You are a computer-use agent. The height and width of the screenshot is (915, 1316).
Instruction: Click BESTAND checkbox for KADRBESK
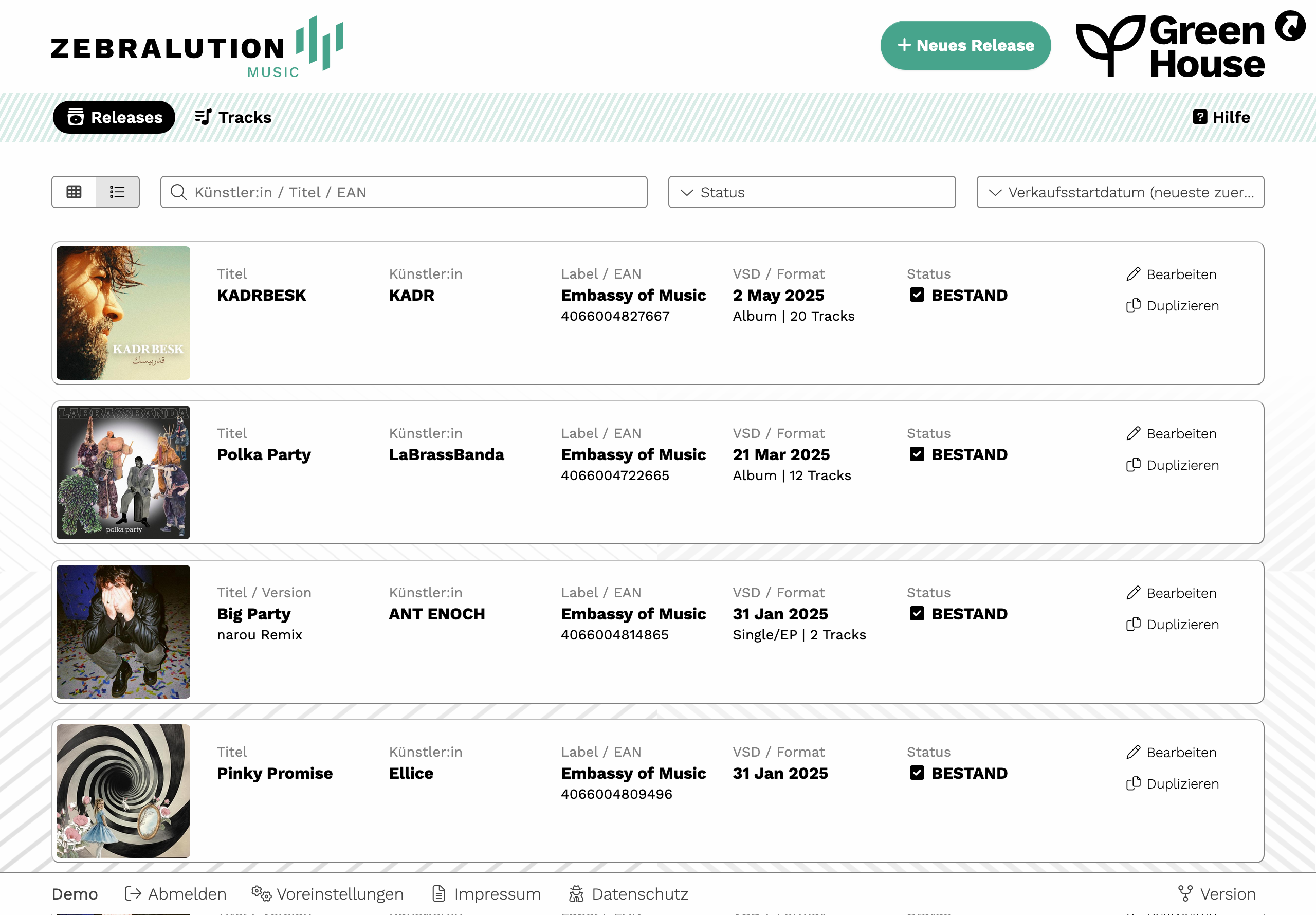pyautogui.click(x=917, y=295)
